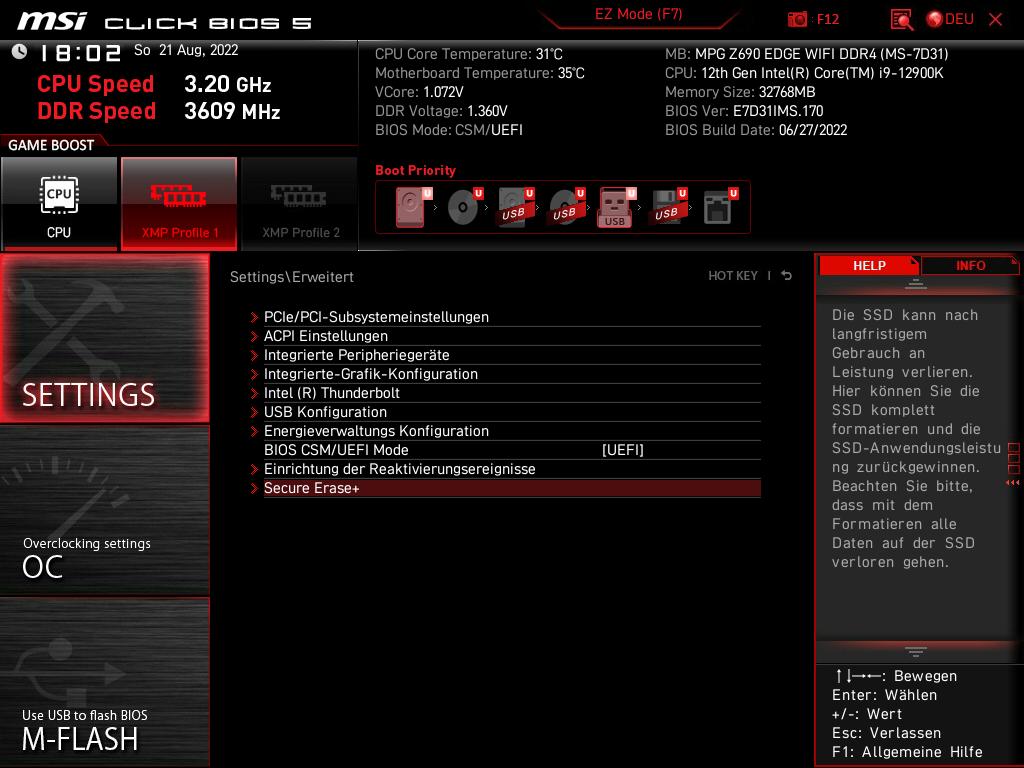Change language via the DEU globe icon
Viewport: 1024px width, 768px height.
click(x=950, y=19)
